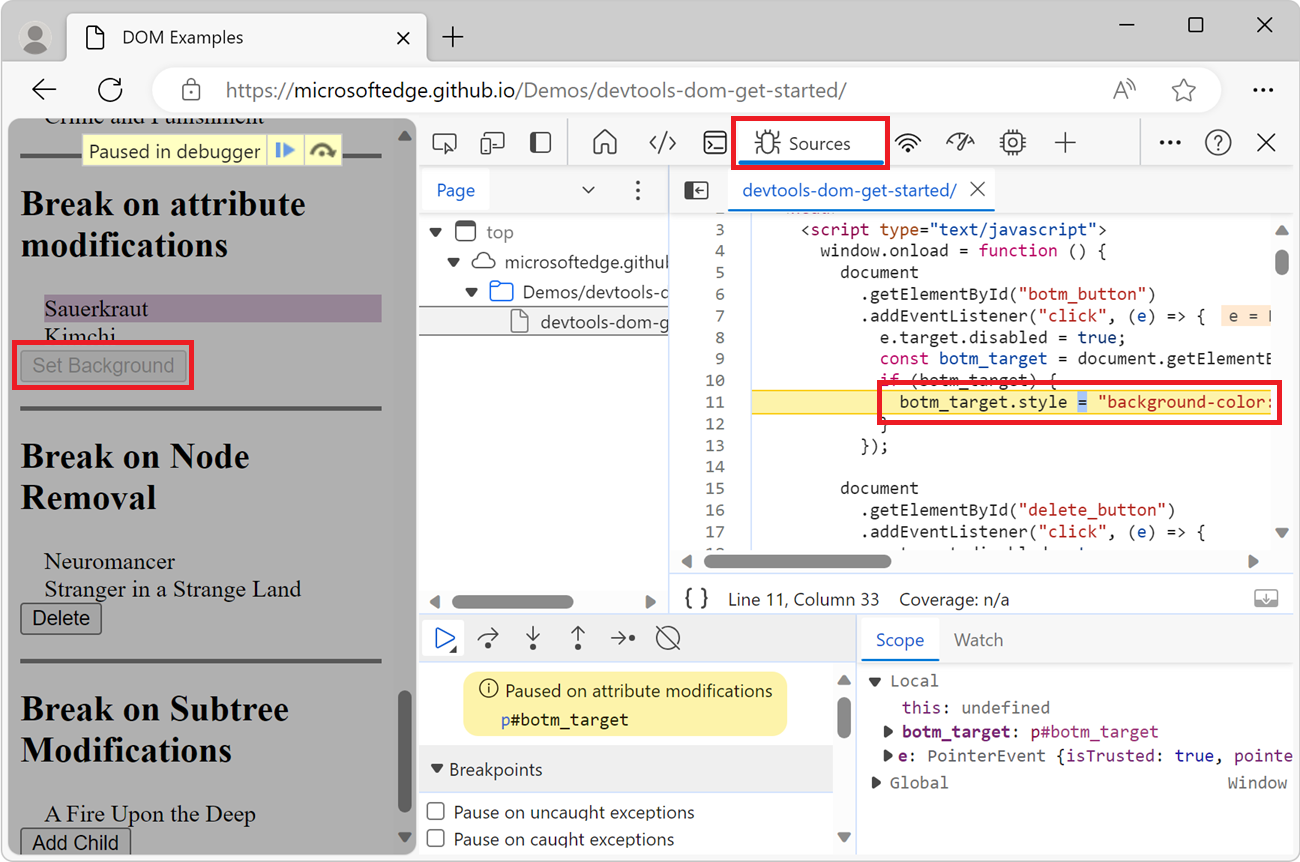Step over next function call
Screen dimensions: 1300x862
pos(488,637)
